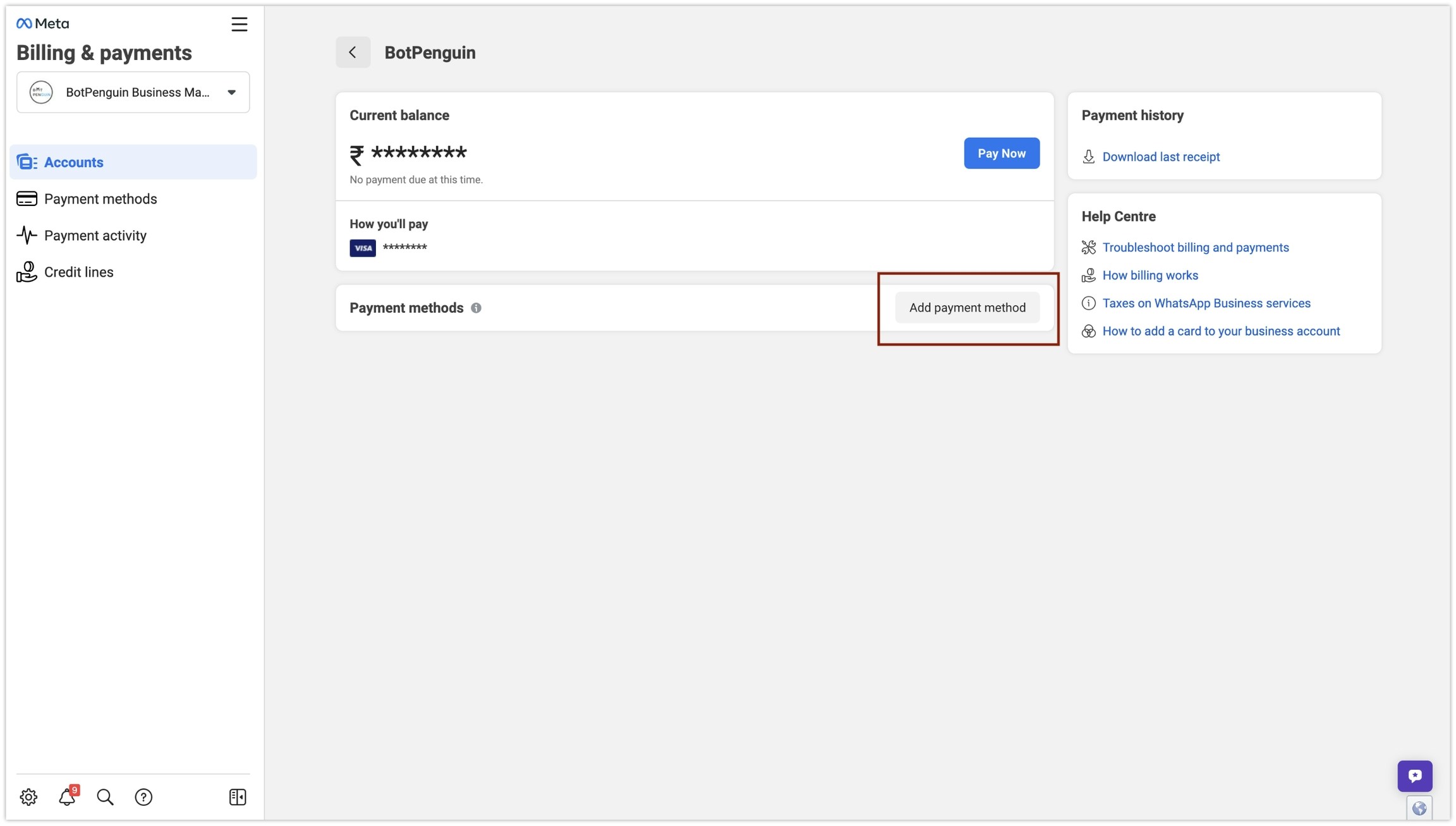Click the Payment methods info icon
Screen dimensions: 1456x826
(x=476, y=308)
